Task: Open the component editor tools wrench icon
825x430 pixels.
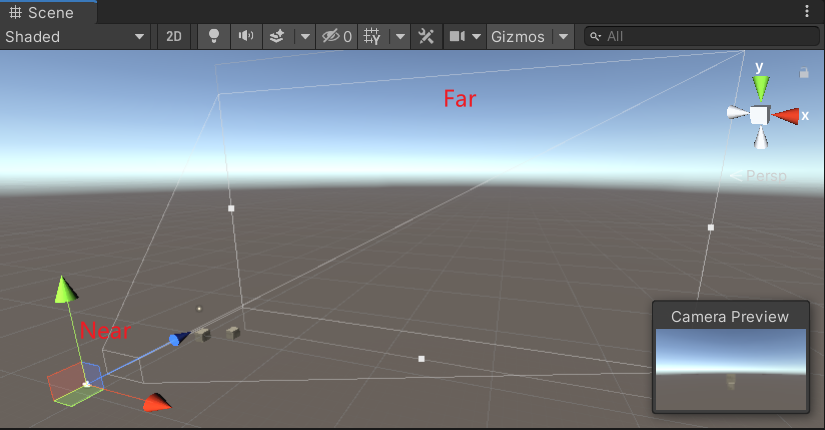Action: [x=426, y=37]
